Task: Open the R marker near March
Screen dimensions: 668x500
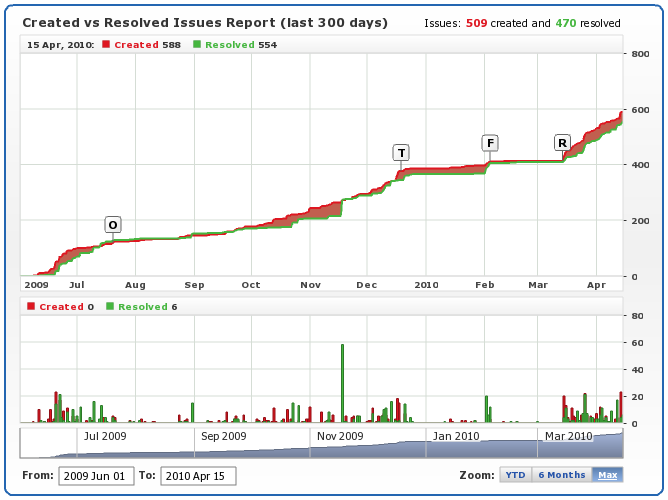Action: pos(563,143)
